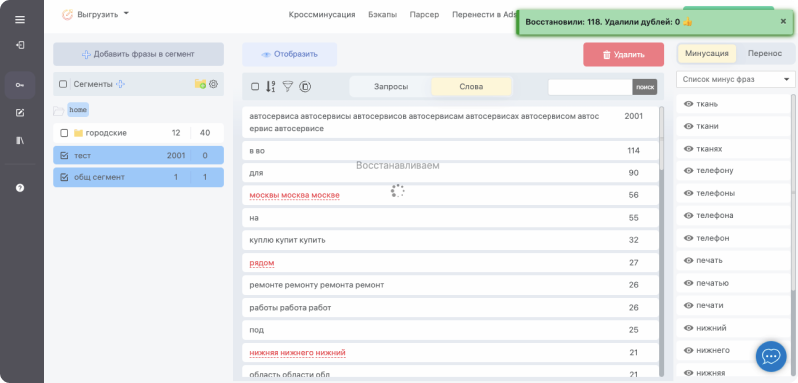
Task: Click the word row рядом
Action: (x=450, y=262)
